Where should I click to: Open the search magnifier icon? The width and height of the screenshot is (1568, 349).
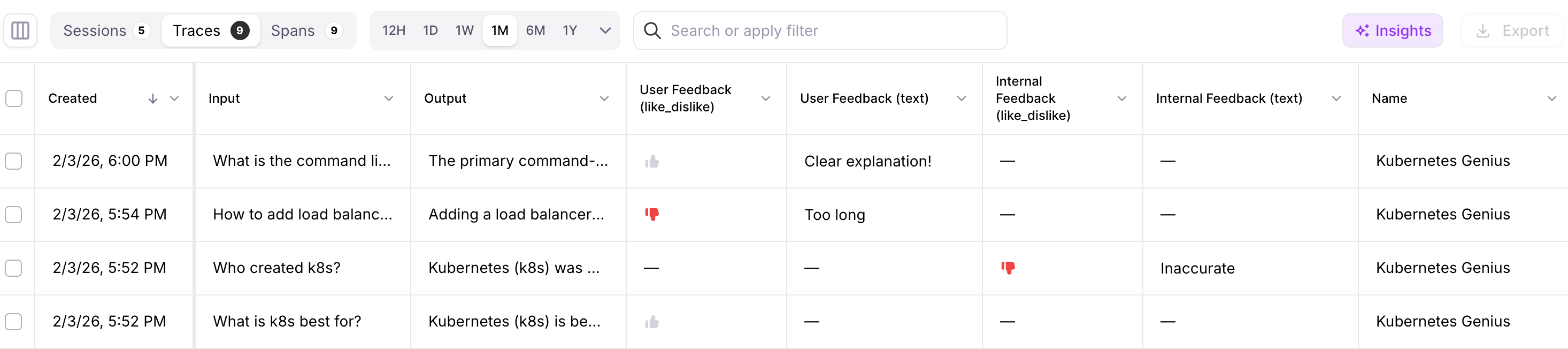pyautogui.click(x=652, y=30)
